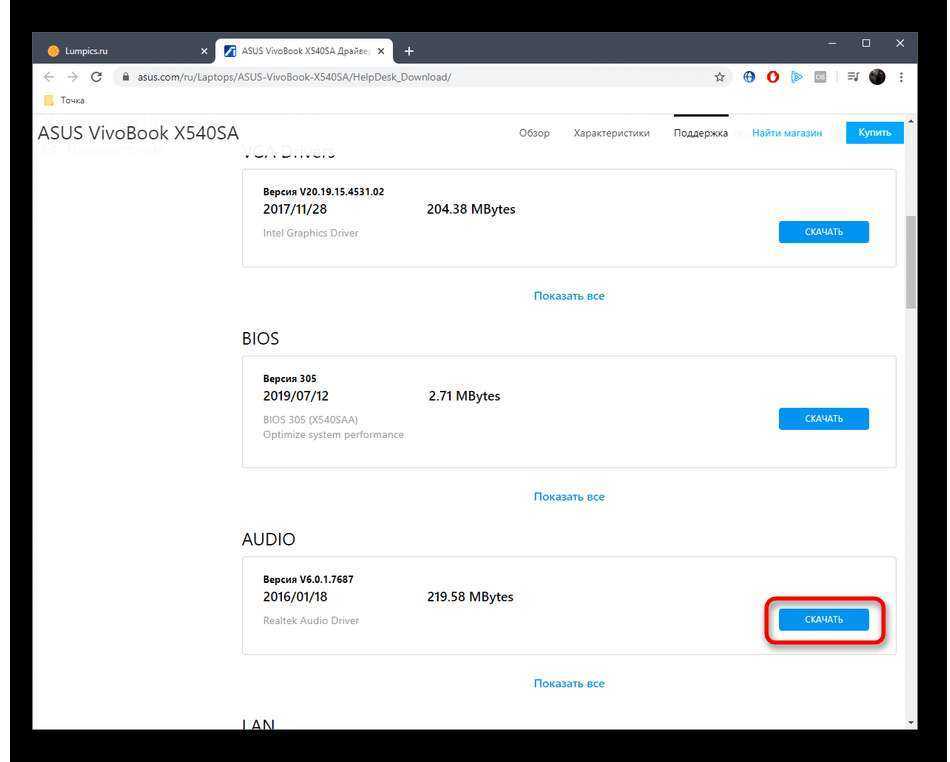Close the Lumpics.ru tab
The height and width of the screenshot is (762, 950).
click(x=204, y=51)
